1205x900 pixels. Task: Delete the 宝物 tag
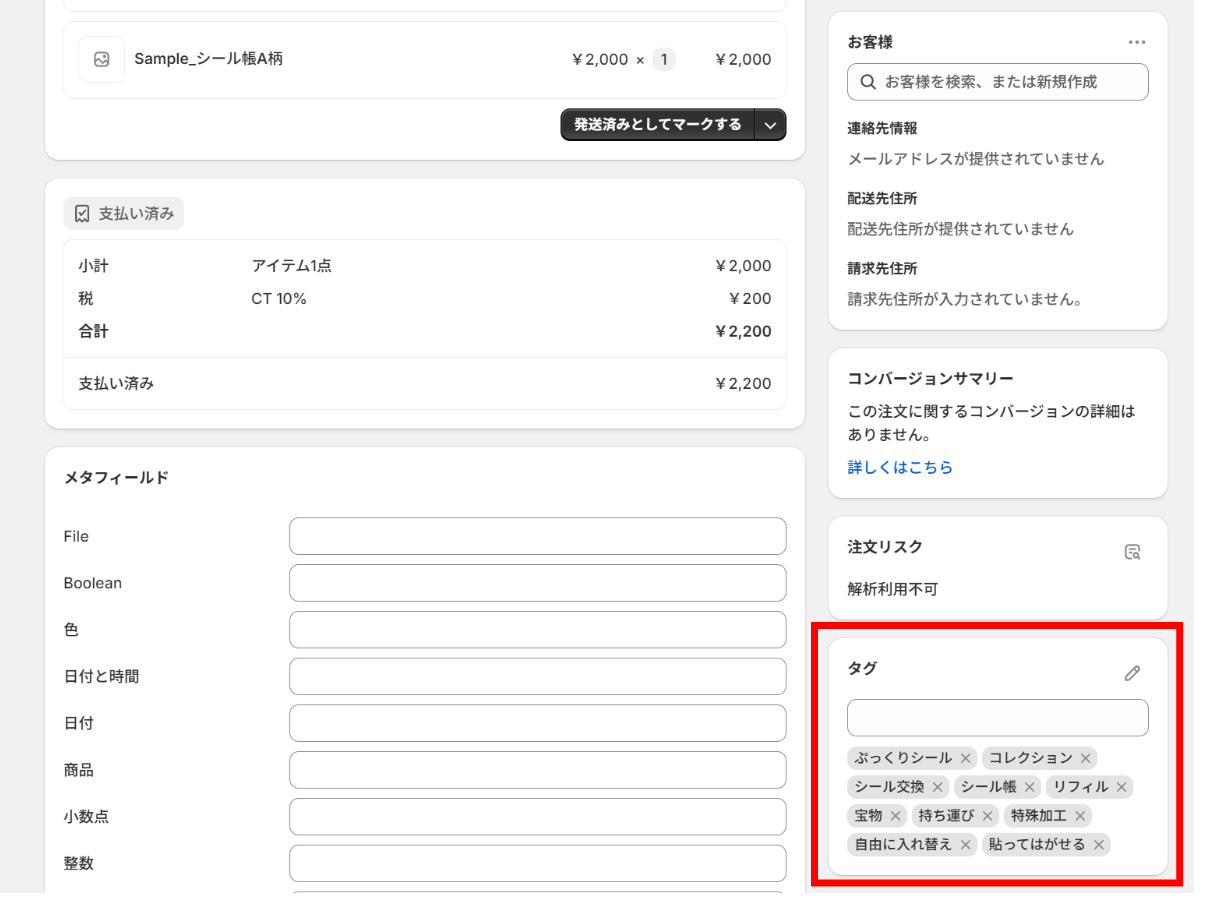pos(895,816)
